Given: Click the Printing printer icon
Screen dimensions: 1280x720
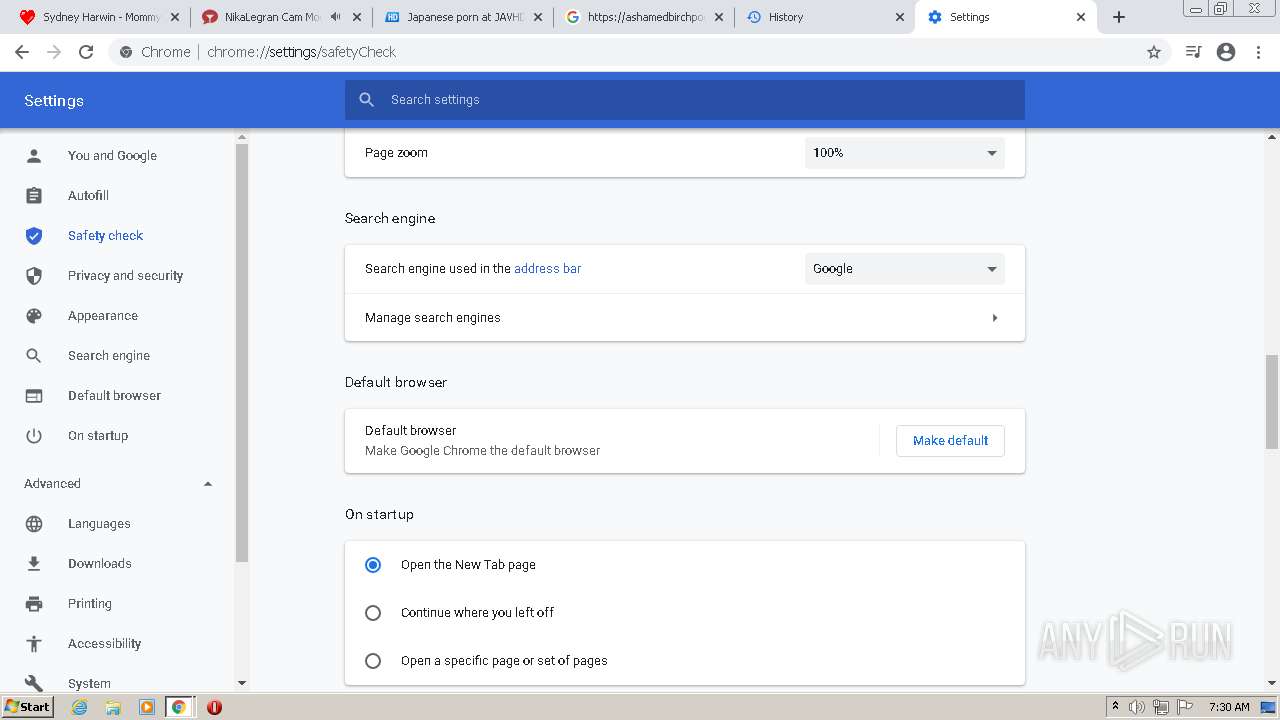Looking at the screenshot, I should pos(34,604).
